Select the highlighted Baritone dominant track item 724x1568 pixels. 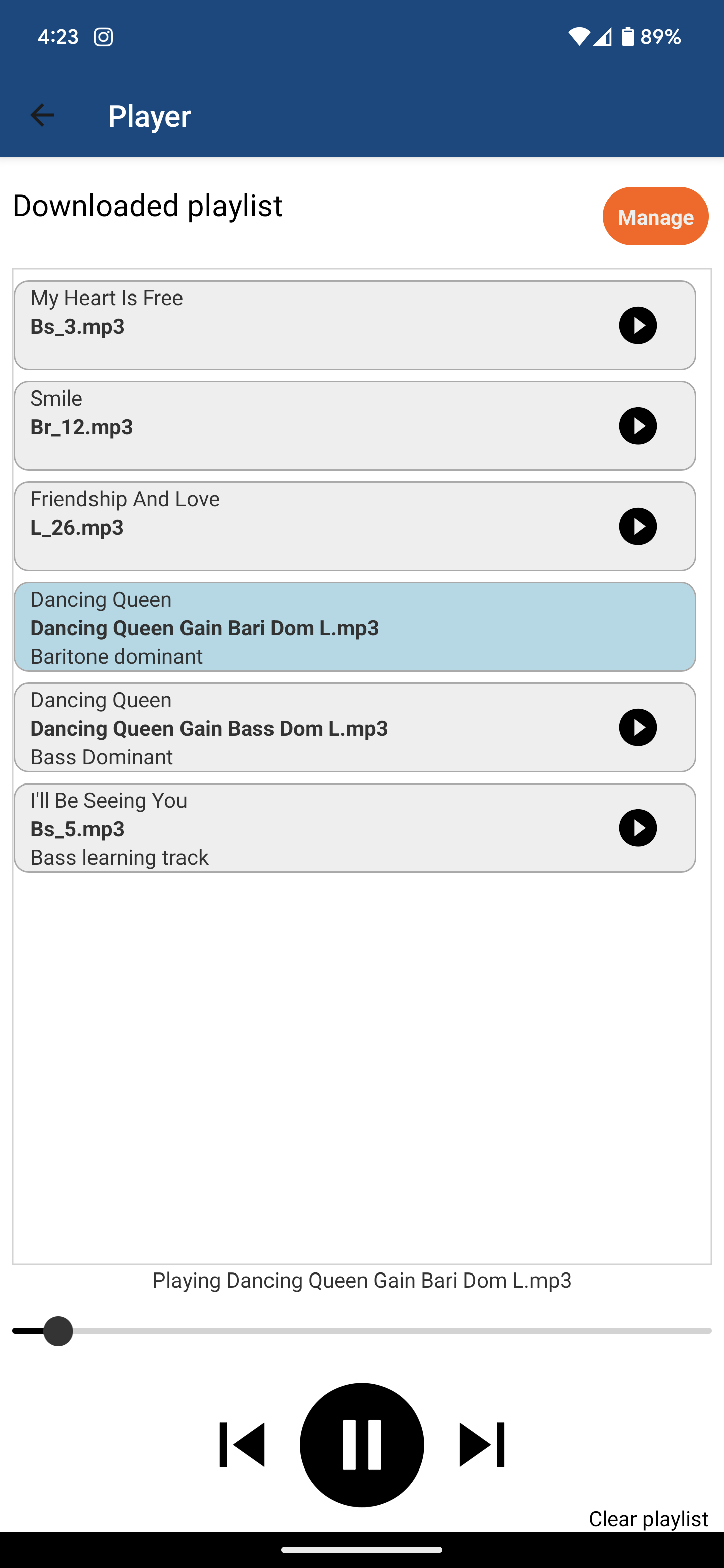[354, 627]
